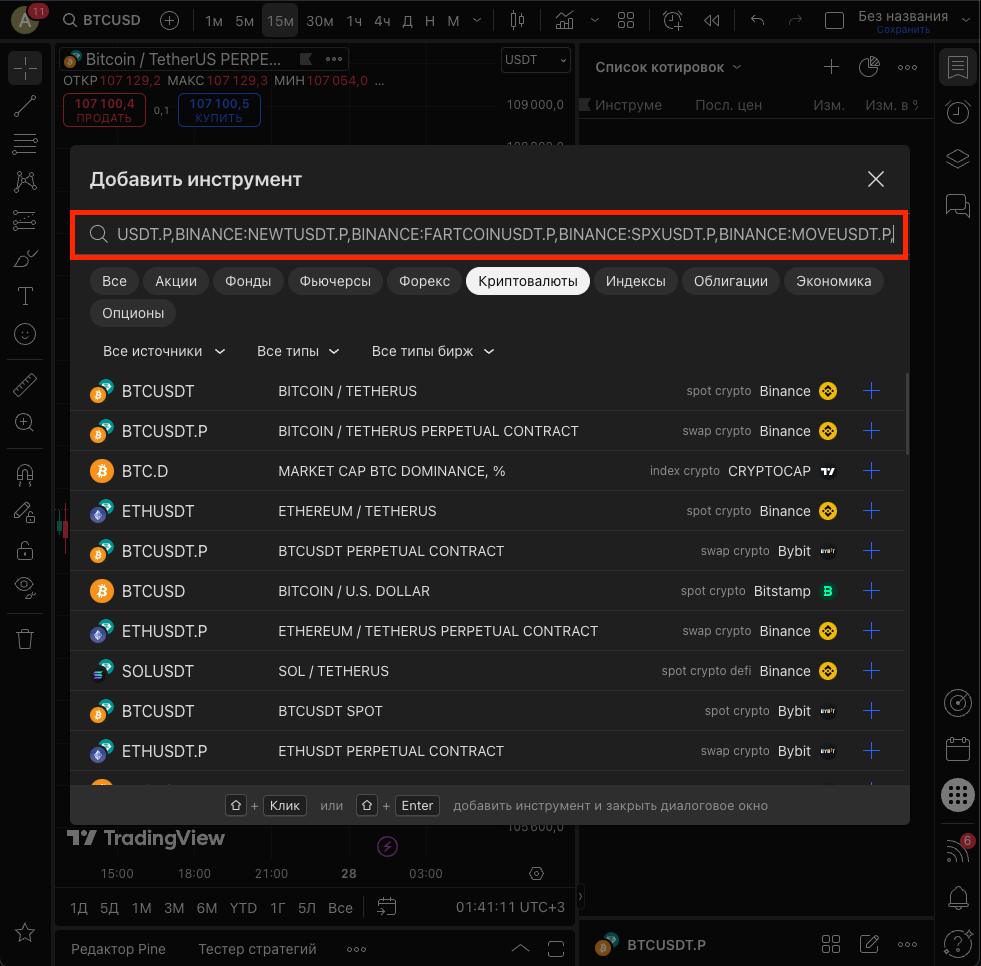Open the USDT currency dropdown
Viewport: 981px width, 966px height.
pos(536,60)
